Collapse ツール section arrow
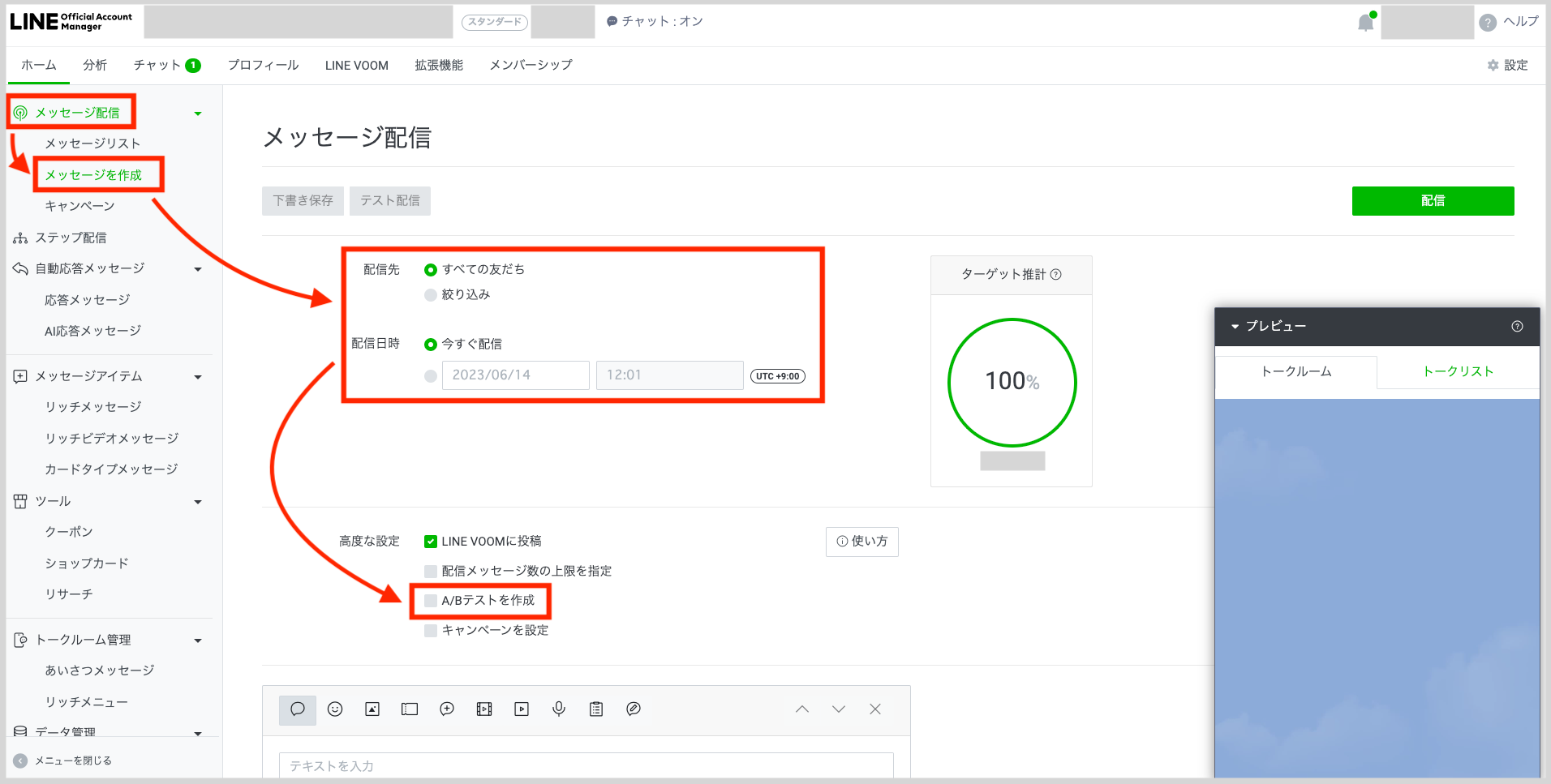1551x784 pixels. [x=198, y=502]
